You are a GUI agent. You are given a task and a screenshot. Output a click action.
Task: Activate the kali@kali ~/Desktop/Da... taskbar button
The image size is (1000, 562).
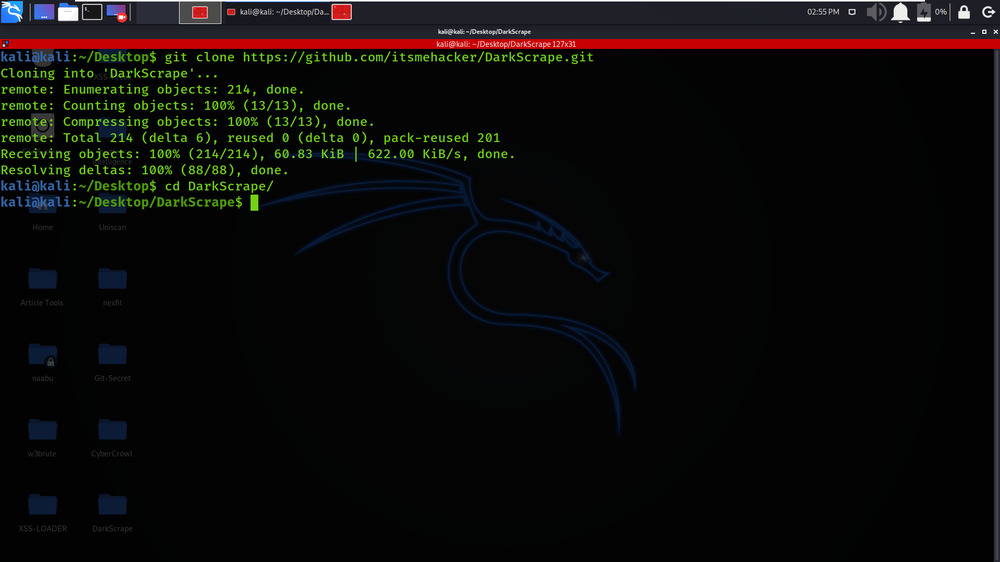click(278, 12)
